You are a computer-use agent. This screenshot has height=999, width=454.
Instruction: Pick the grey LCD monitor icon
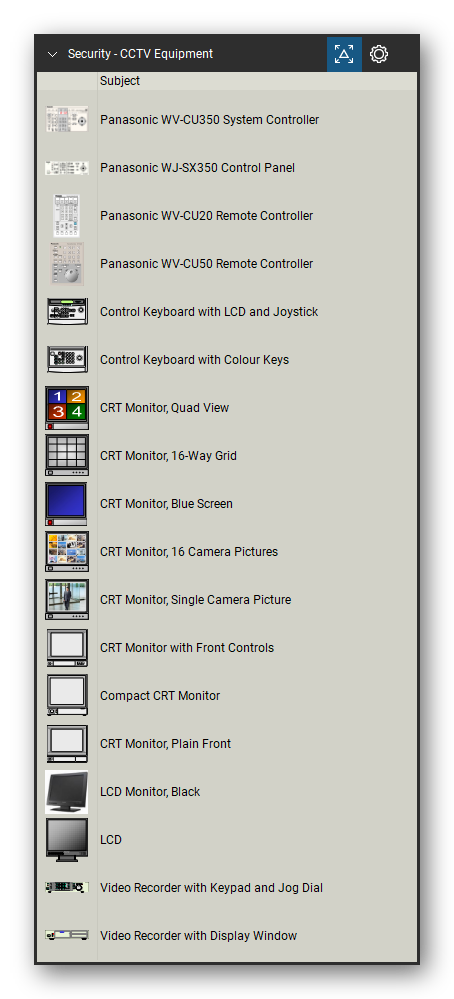pyautogui.click(x=67, y=840)
